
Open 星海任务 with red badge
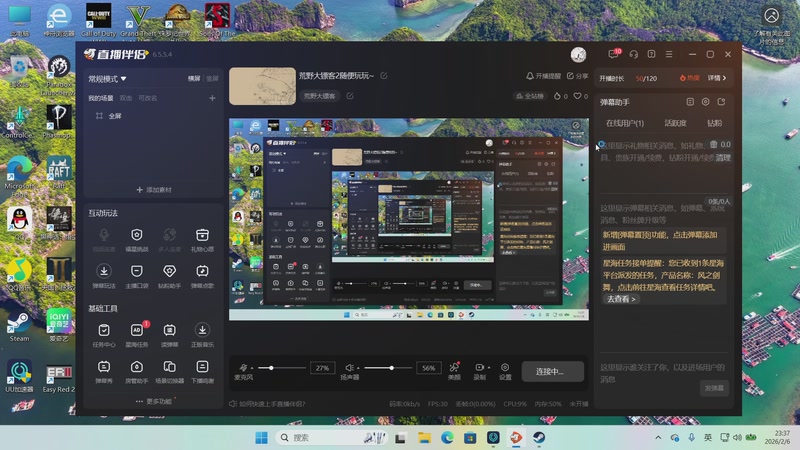coord(136,335)
